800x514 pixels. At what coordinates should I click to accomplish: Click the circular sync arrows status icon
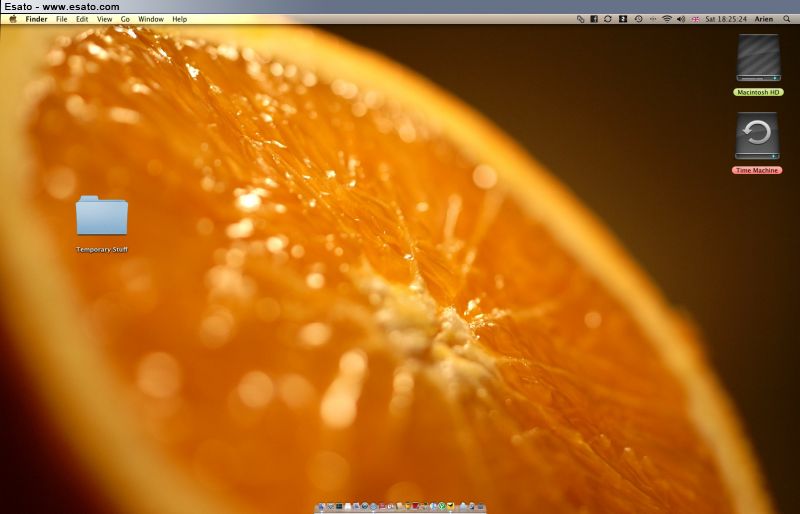(x=608, y=19)
